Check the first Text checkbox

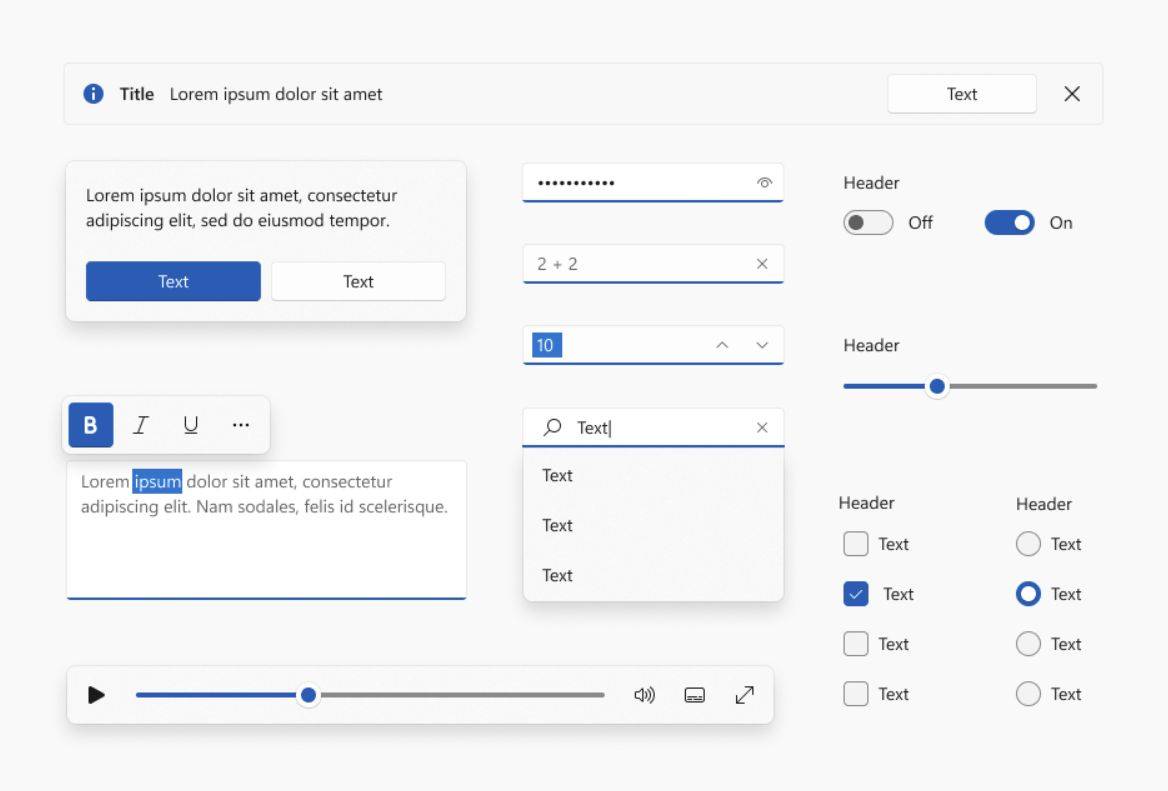click(856, 544)
